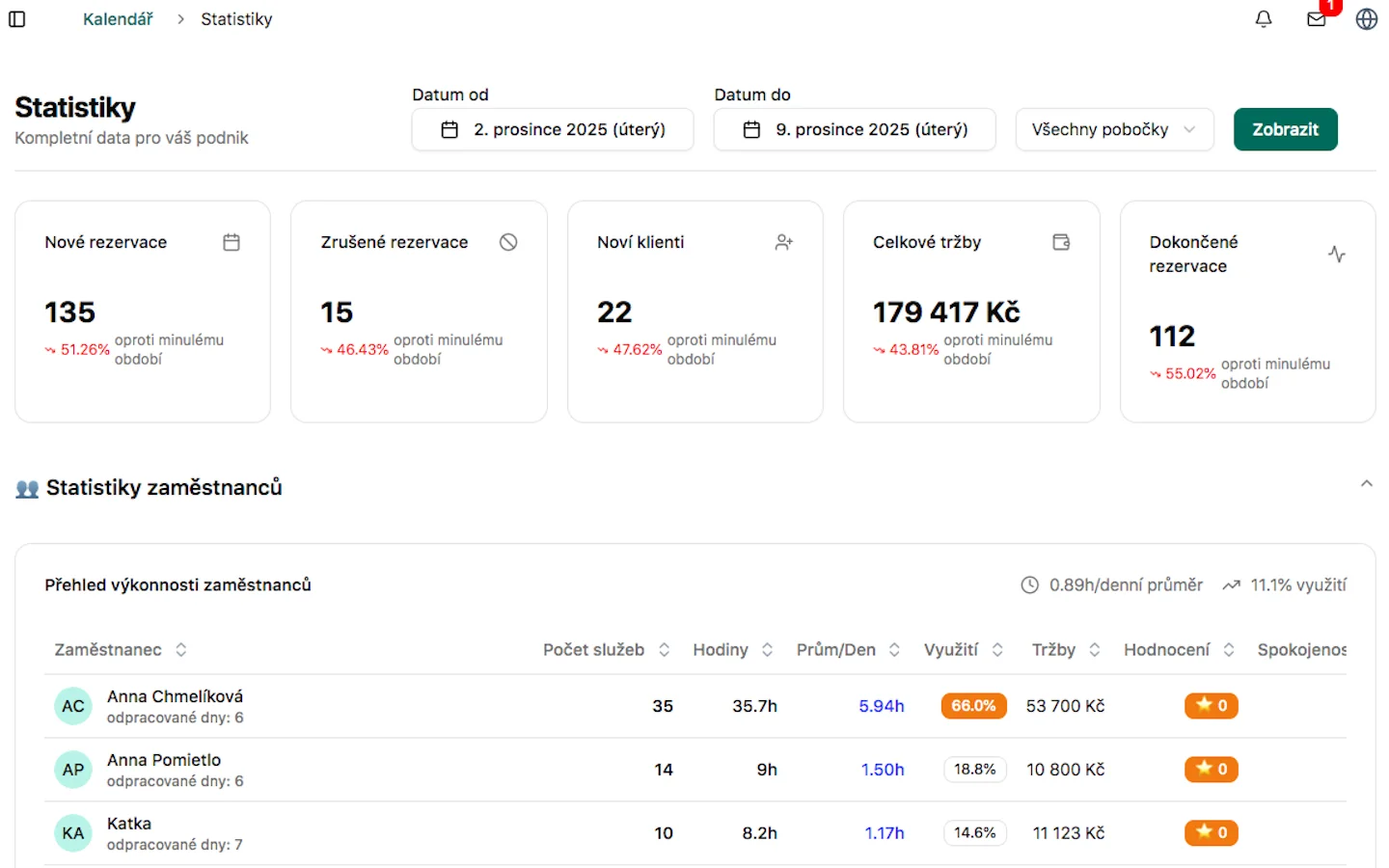
Task: Sort table by Zaměstnanec column
Action: coord(121,650)
